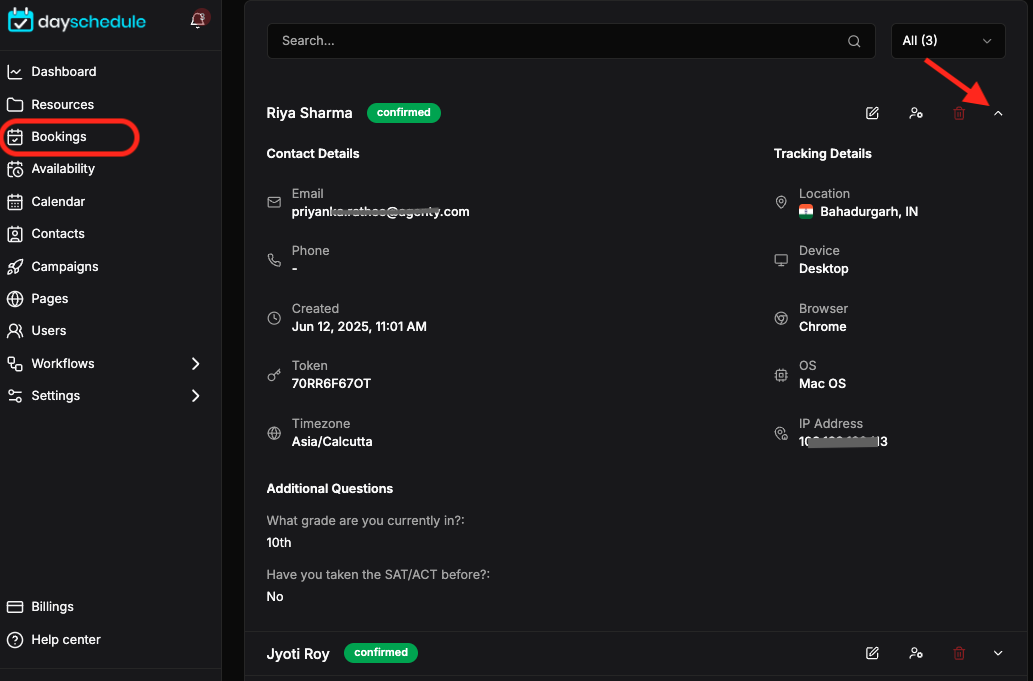Click the Phone handset icon

274,259
